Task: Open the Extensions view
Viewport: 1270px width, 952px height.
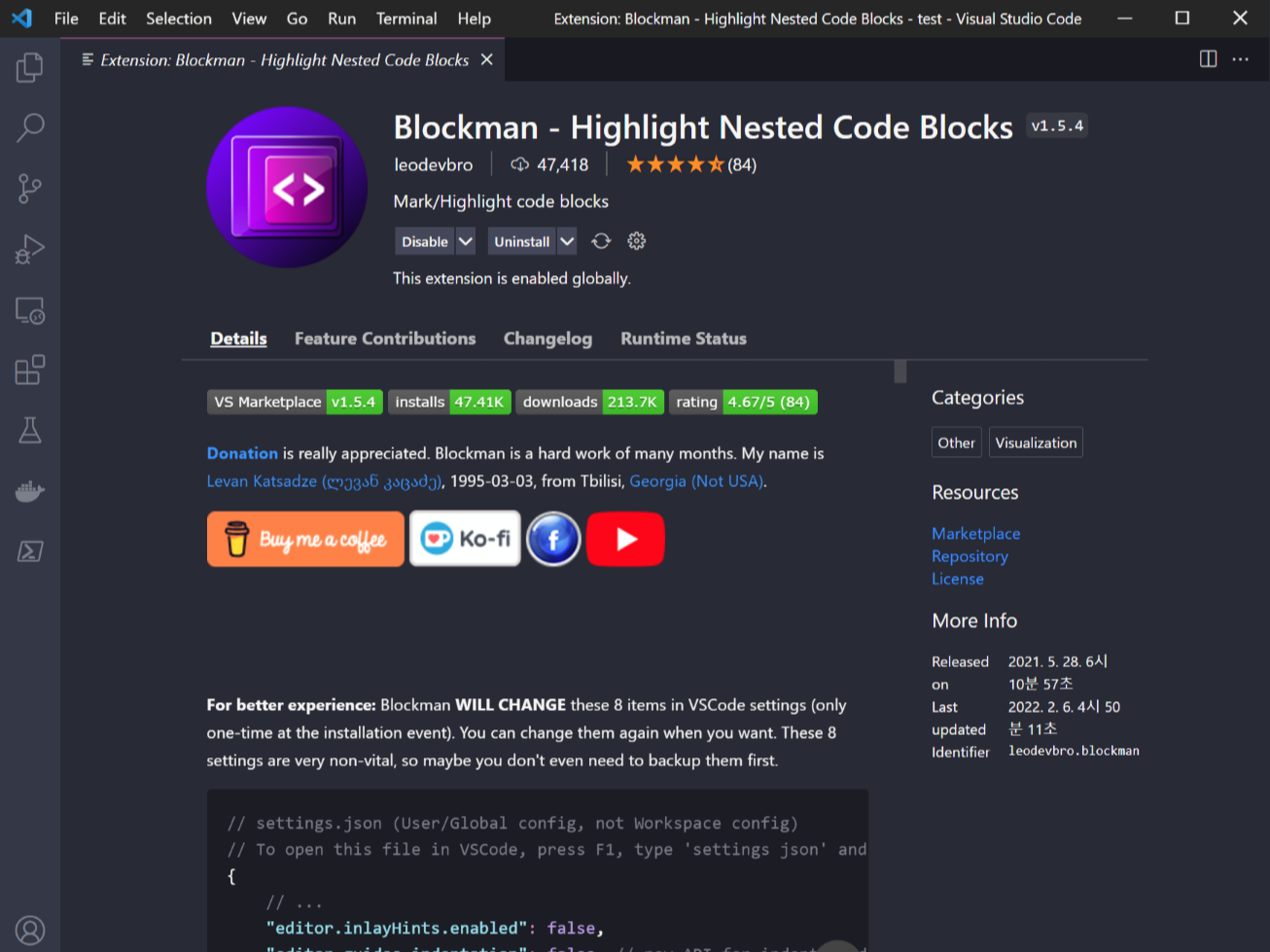Action: pyautogui.click(x=30, y=370)
